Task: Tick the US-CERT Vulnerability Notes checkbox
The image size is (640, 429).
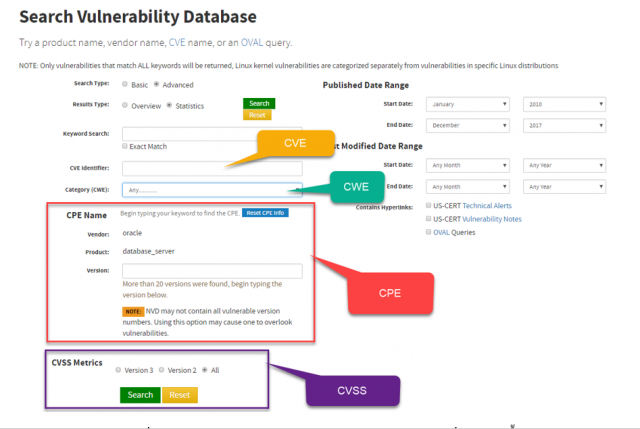Action: click(428, 218)
